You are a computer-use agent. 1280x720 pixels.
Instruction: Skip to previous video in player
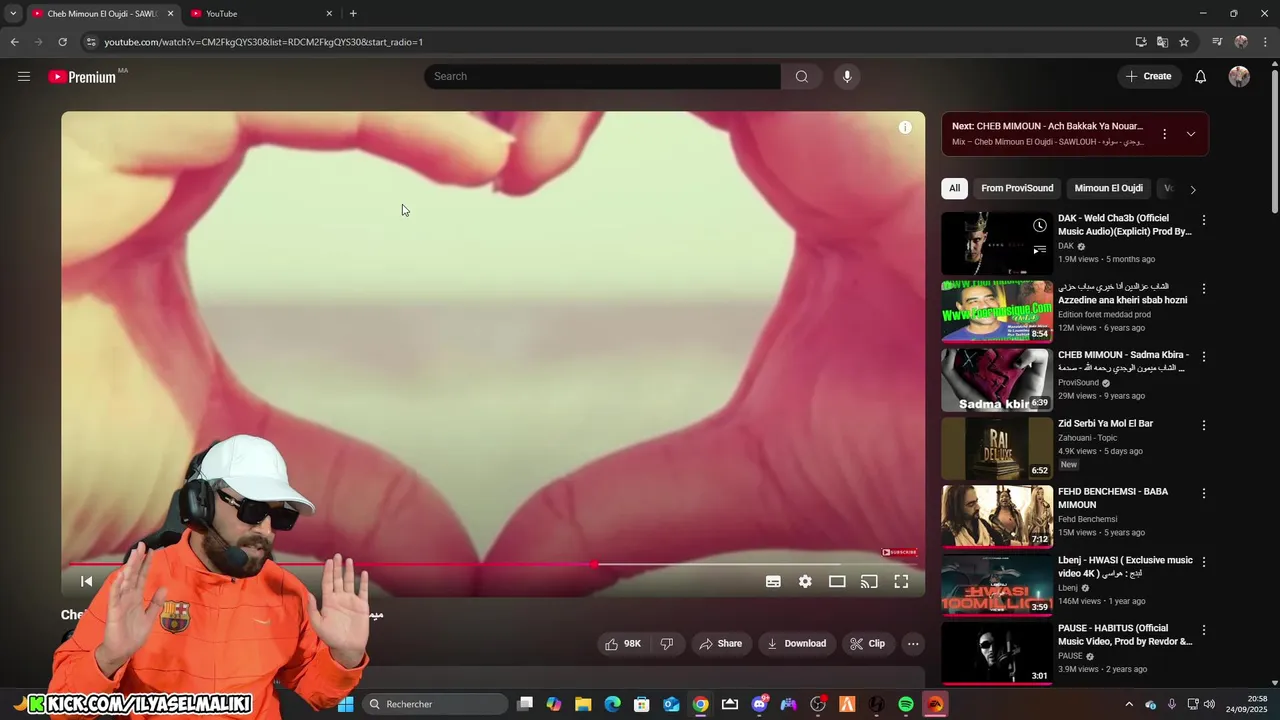pos(86,581)
